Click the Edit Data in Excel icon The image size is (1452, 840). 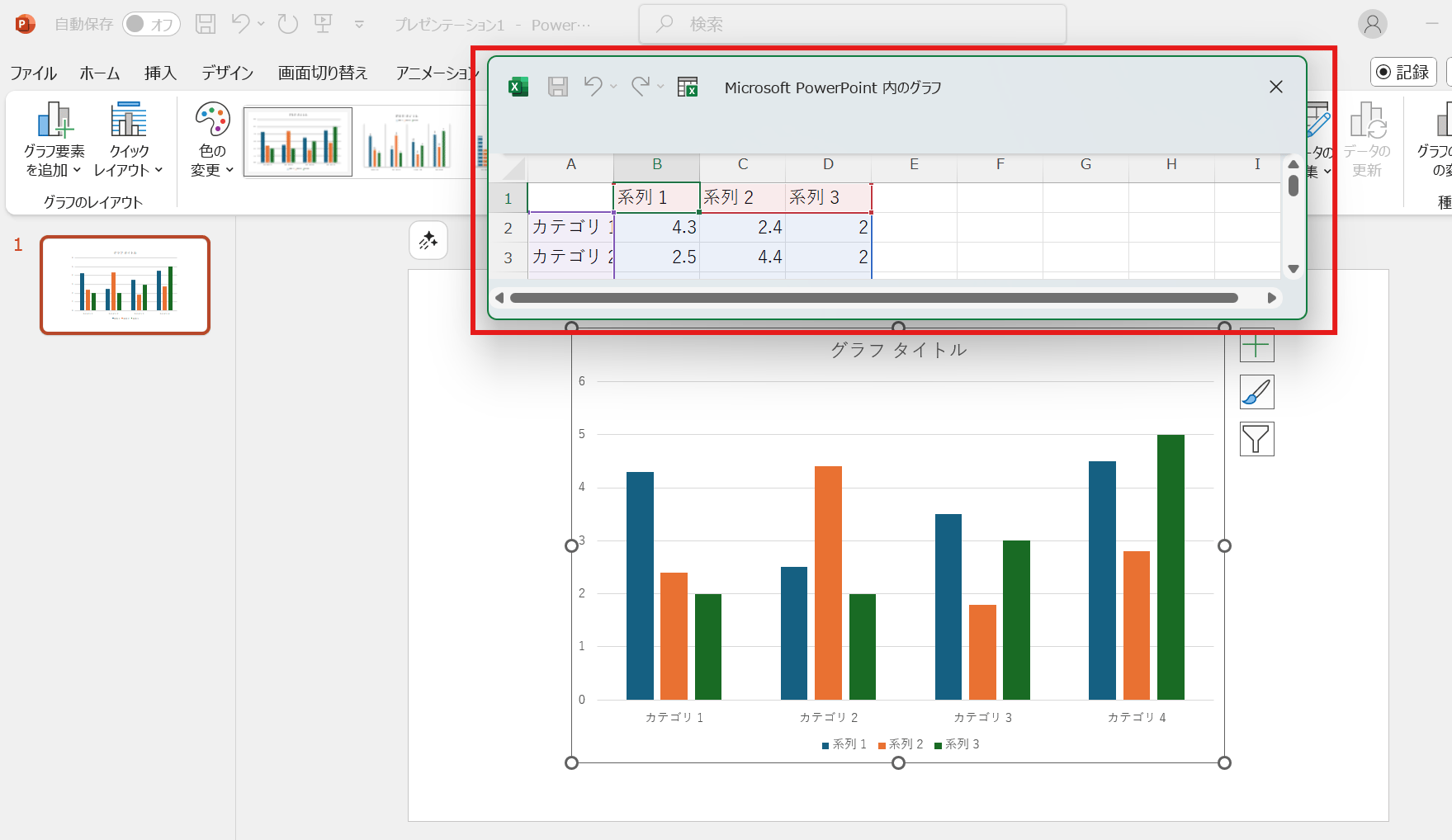tap(687, 87)
